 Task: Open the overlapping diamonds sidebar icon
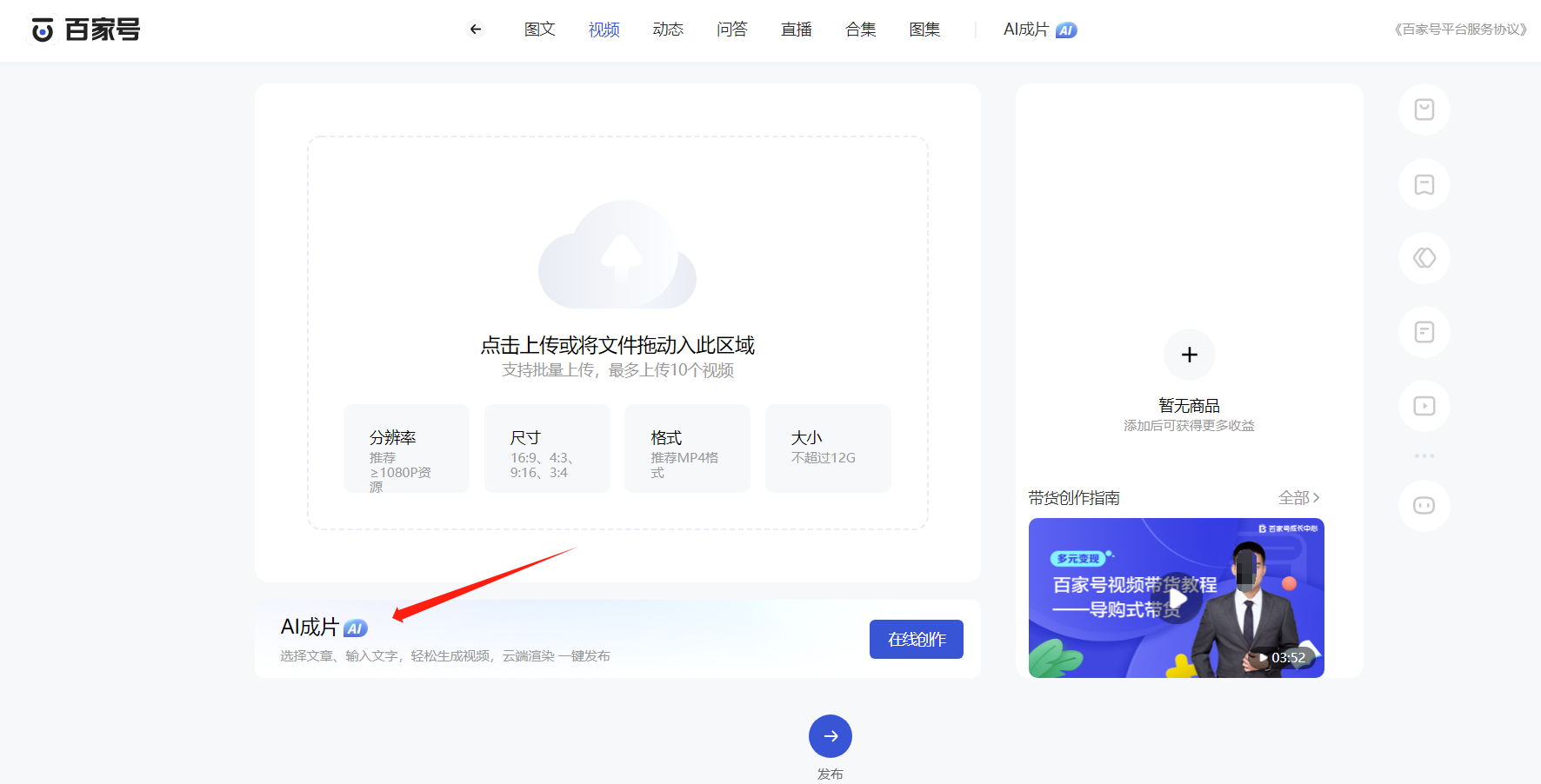[x=1424, y=258]
